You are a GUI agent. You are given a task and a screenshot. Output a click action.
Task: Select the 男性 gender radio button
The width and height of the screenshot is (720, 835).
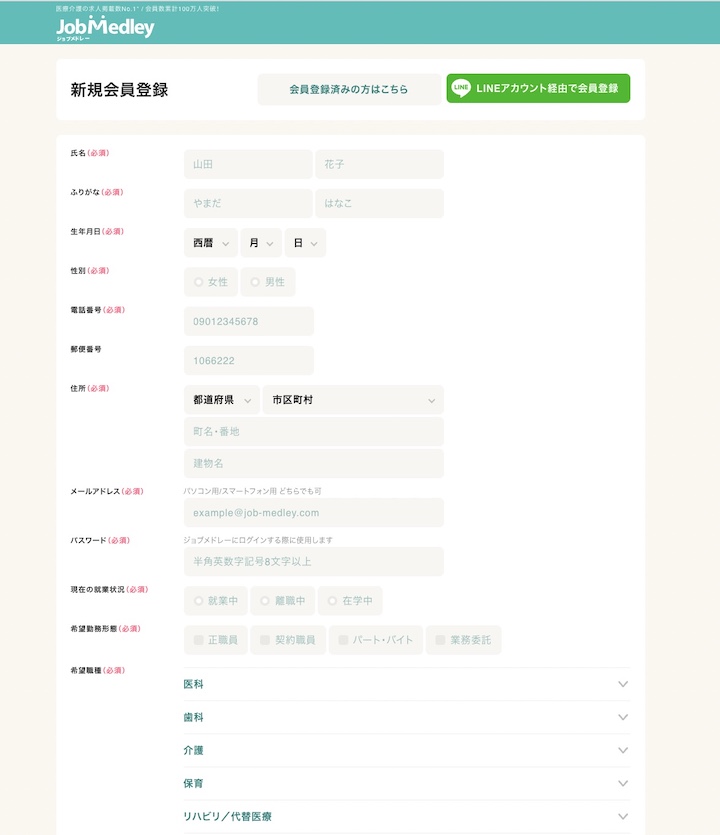click(255, 282)
